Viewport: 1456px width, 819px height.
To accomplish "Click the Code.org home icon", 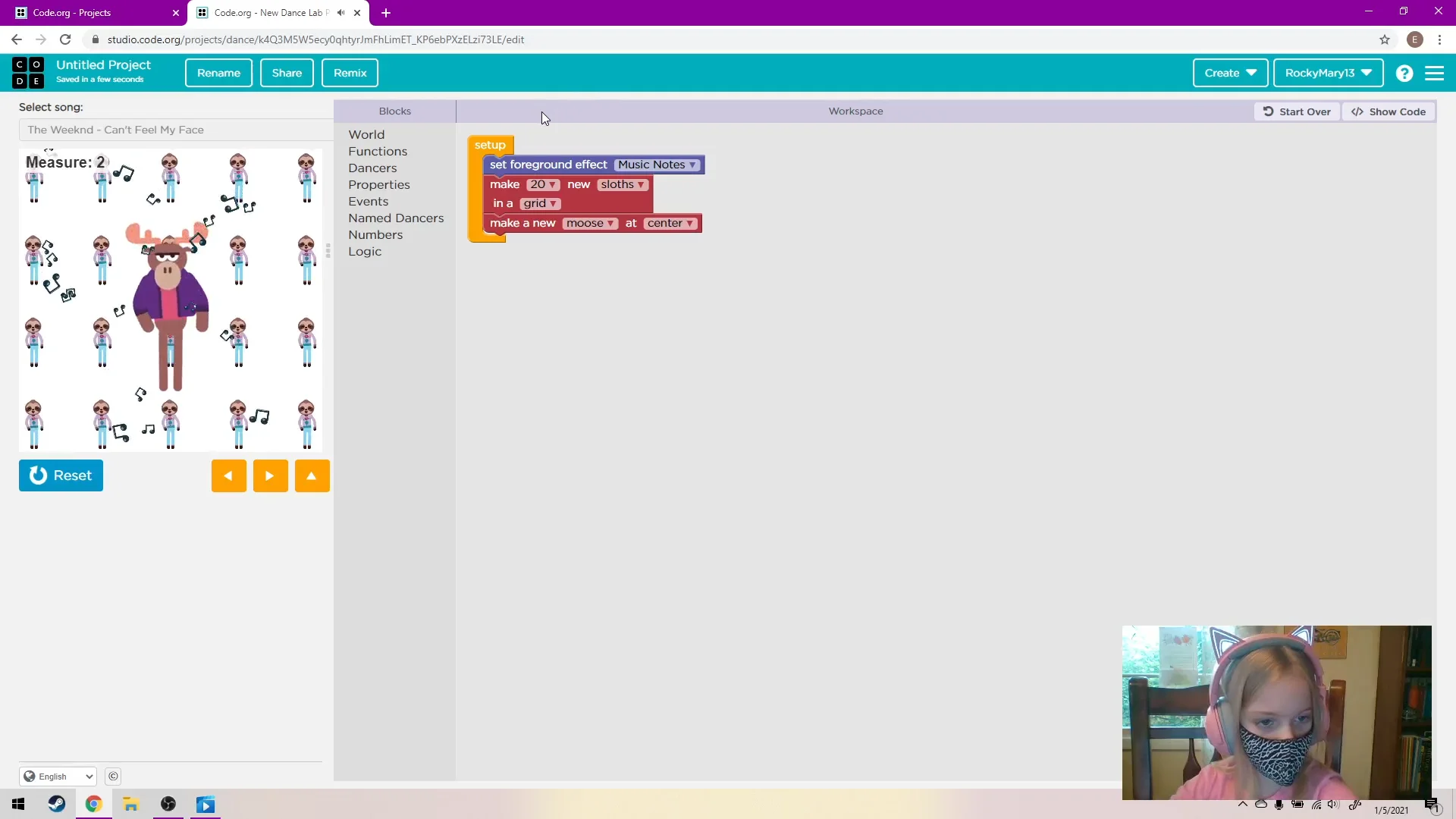I will (27, 71).
